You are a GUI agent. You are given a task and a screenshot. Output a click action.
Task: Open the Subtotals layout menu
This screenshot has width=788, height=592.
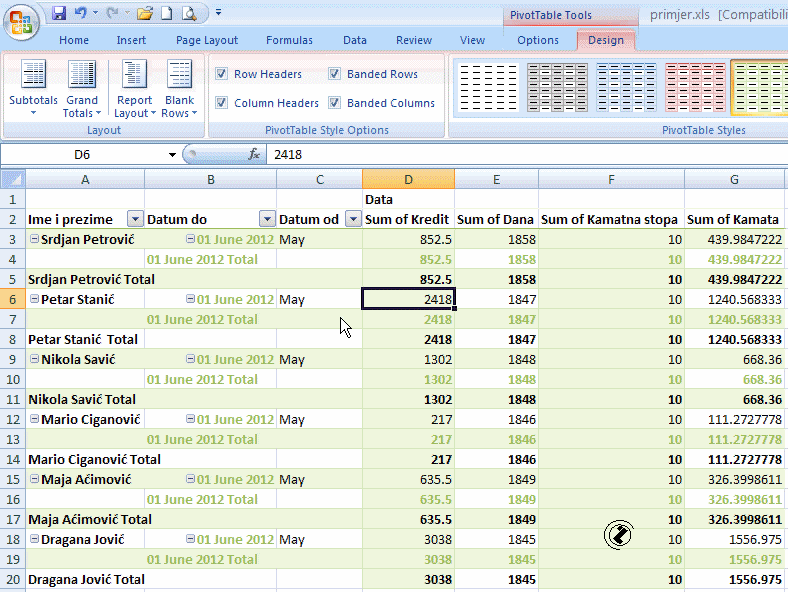(x=33, y=89)
